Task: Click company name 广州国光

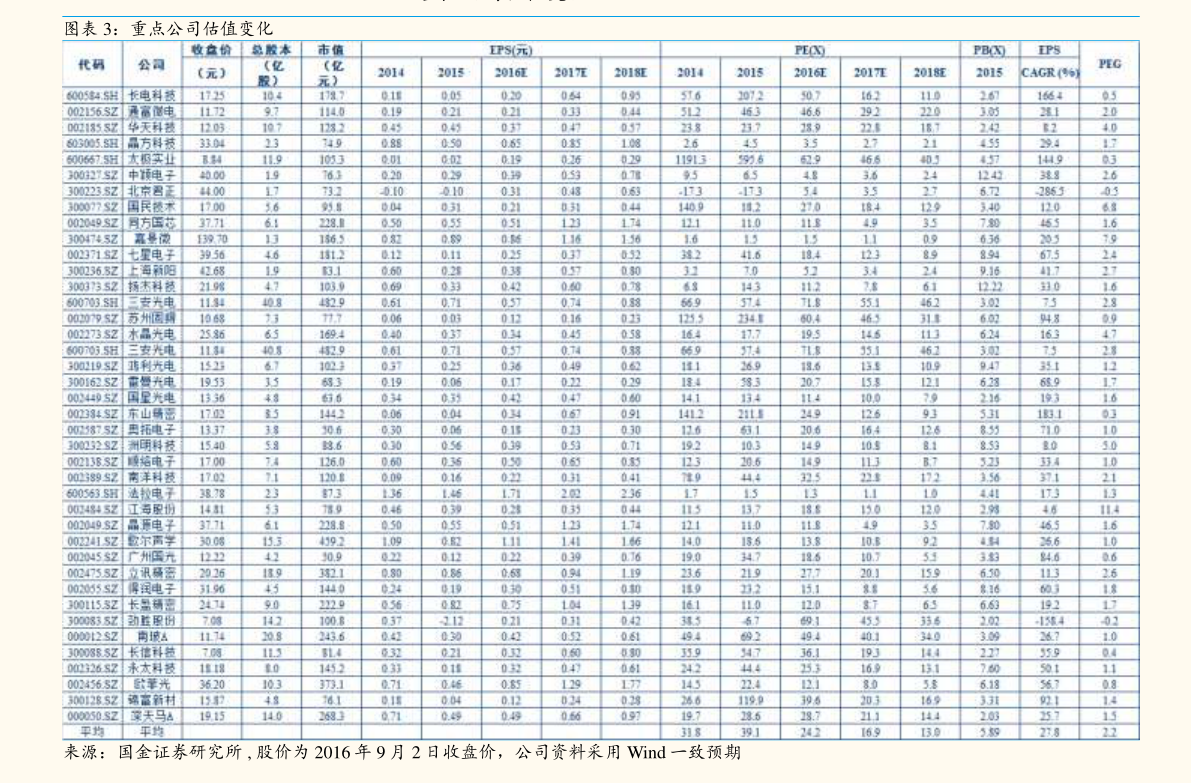Action: 151,557
